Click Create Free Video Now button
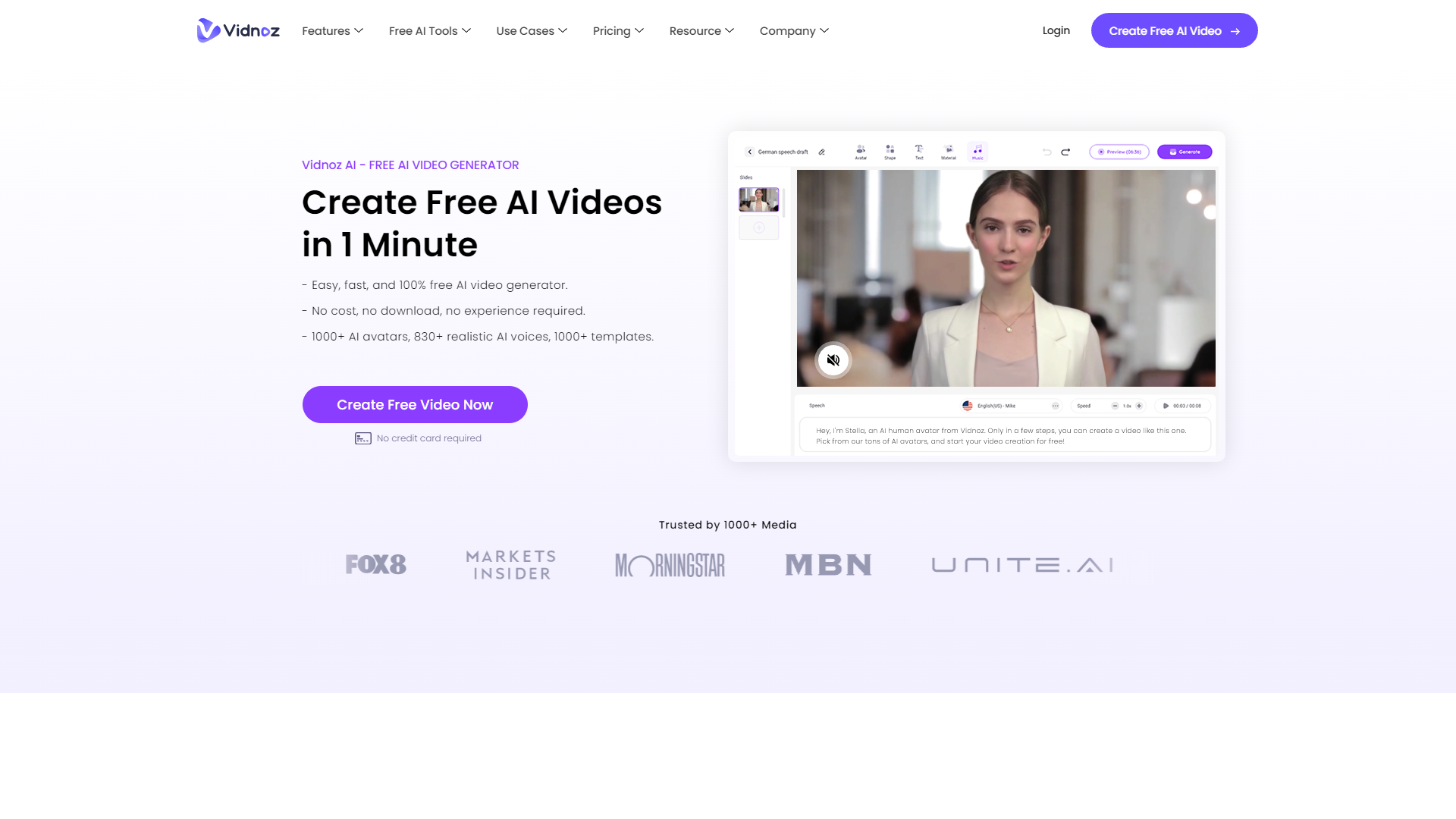This screenshot has height=819, width=1456. point(415,404)
